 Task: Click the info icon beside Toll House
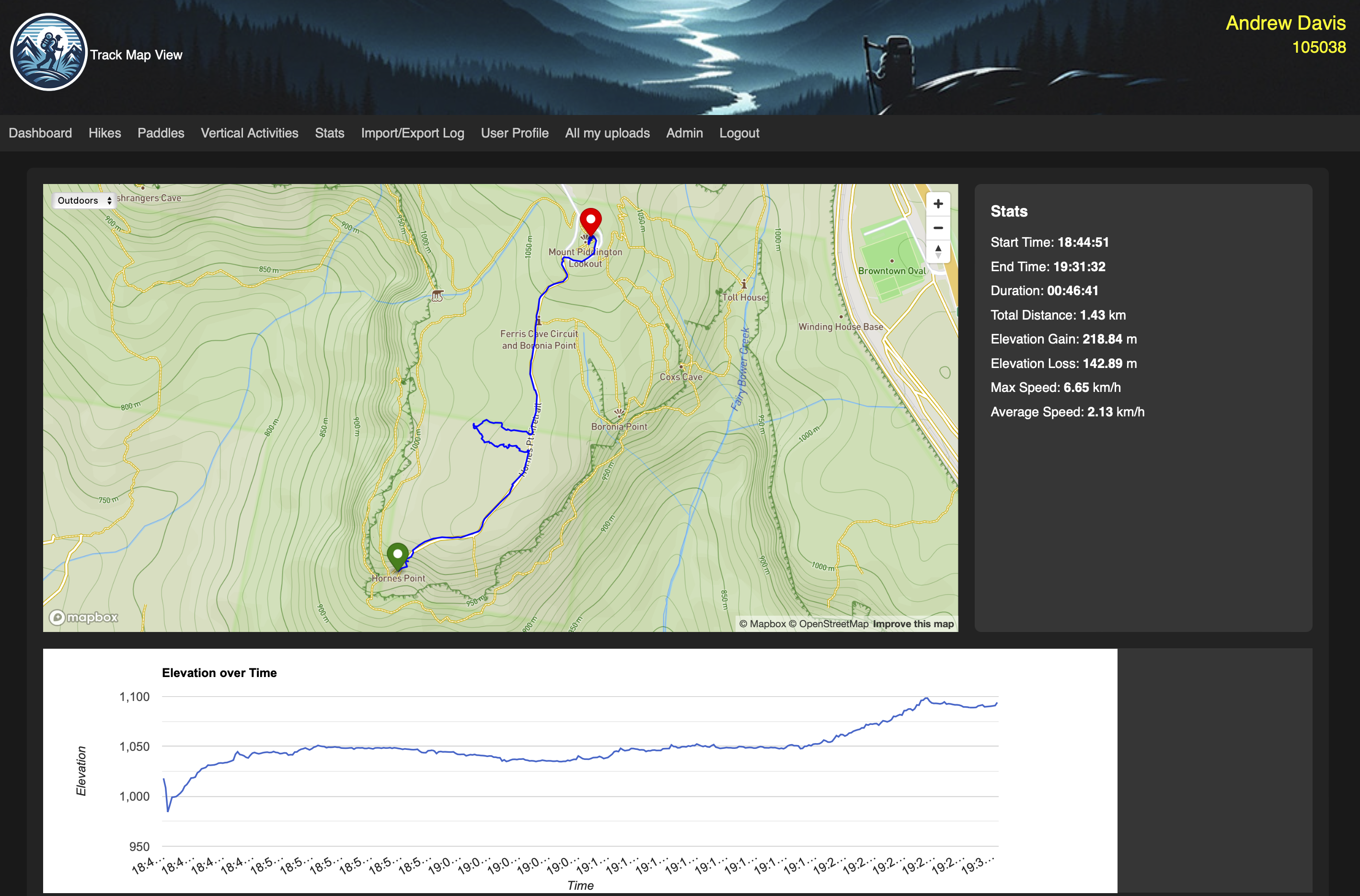743,282
